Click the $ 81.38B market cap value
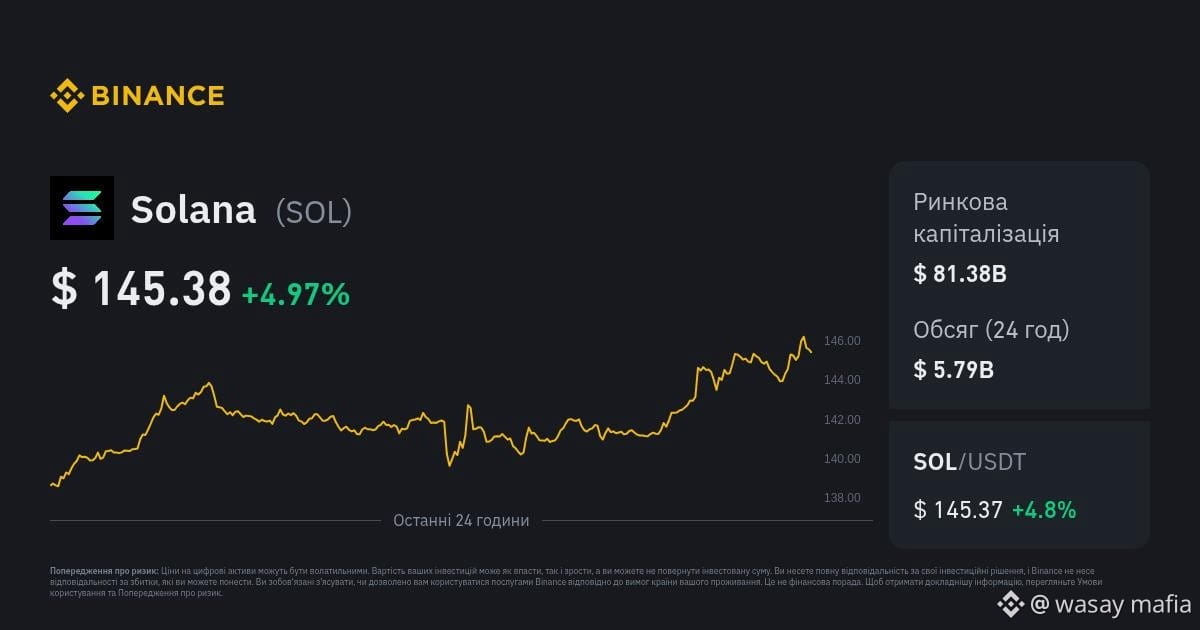The width and height of the screenshot is (1200, 630). [960, 273]
